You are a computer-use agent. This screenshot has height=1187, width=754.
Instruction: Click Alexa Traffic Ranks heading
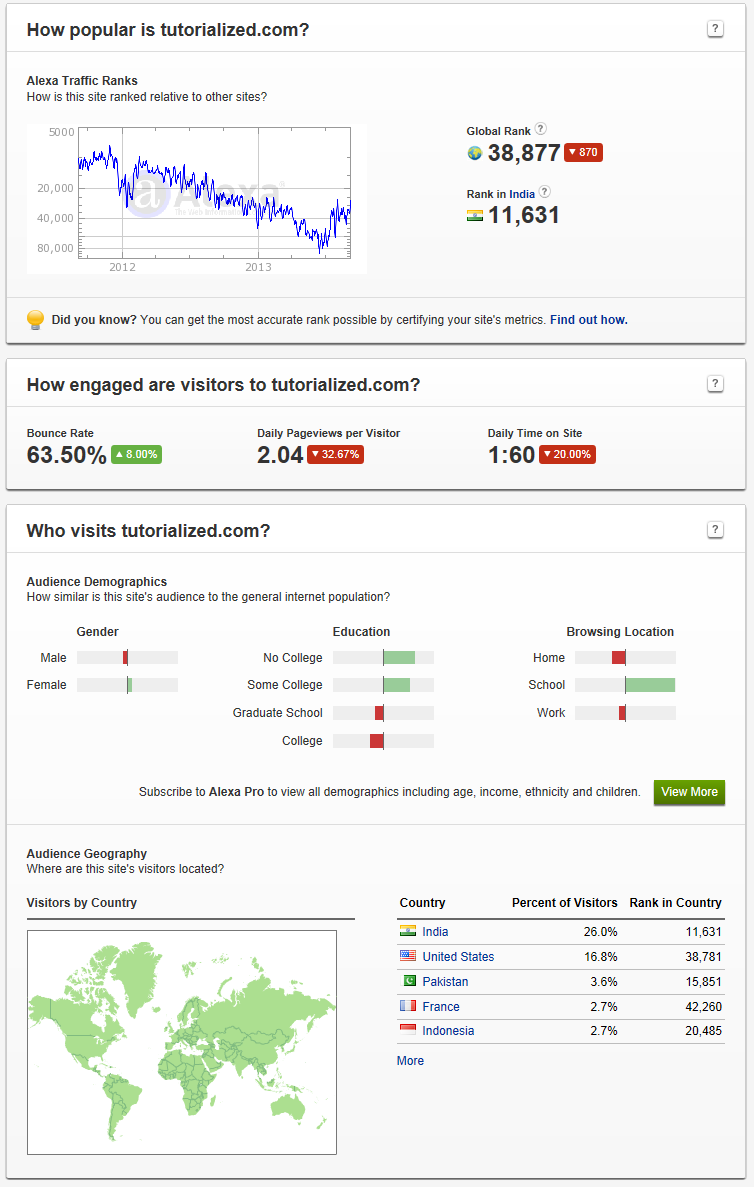pyautogui.click(x=82, y=80)
